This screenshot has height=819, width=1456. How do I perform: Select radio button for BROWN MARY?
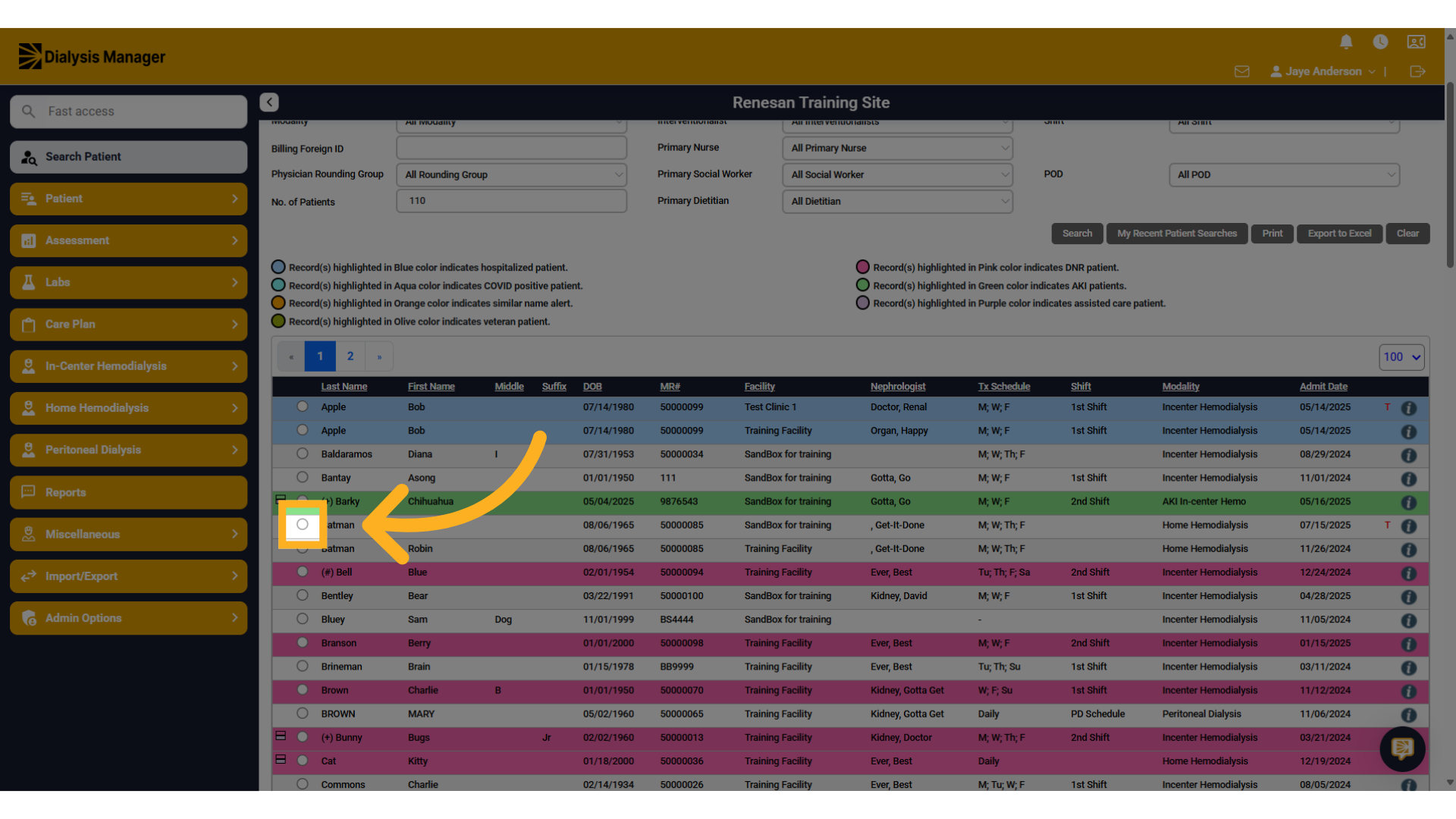pyautogui.click(x=303, y=713)
